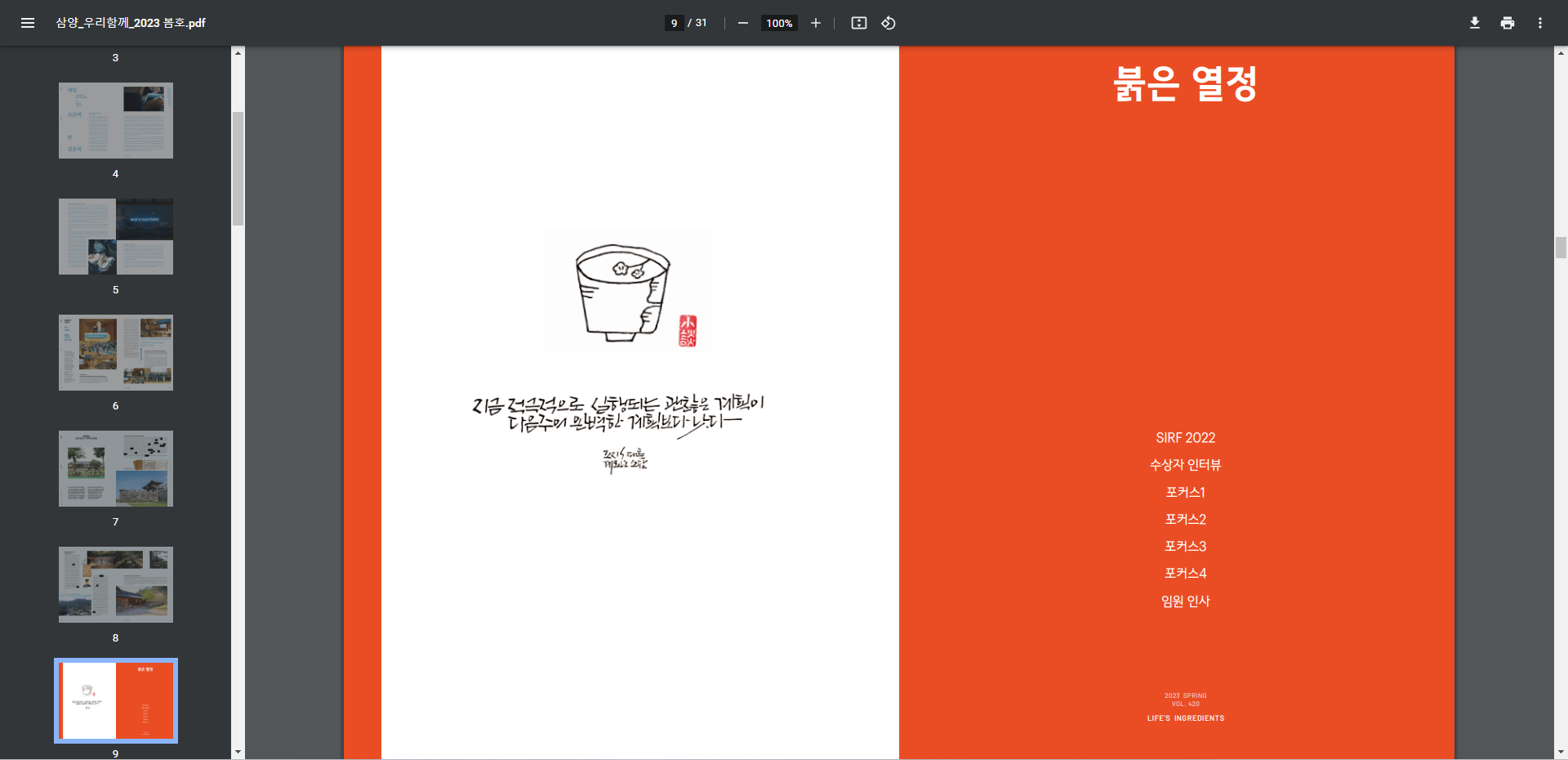Screen dimensions: 1568x760
Task: Click the zoom in plus icon
Action: [x=815, y=23]
